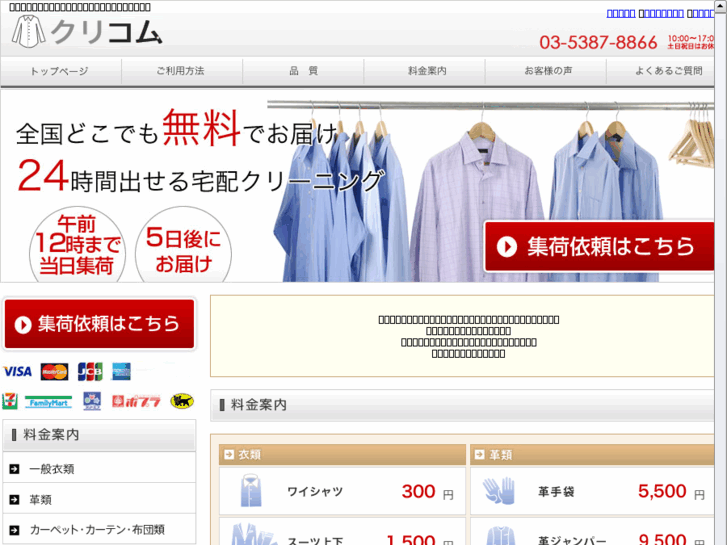Click the 革手袋 item label
Viewport: 727px width, 545px height.
click(556, 492)
